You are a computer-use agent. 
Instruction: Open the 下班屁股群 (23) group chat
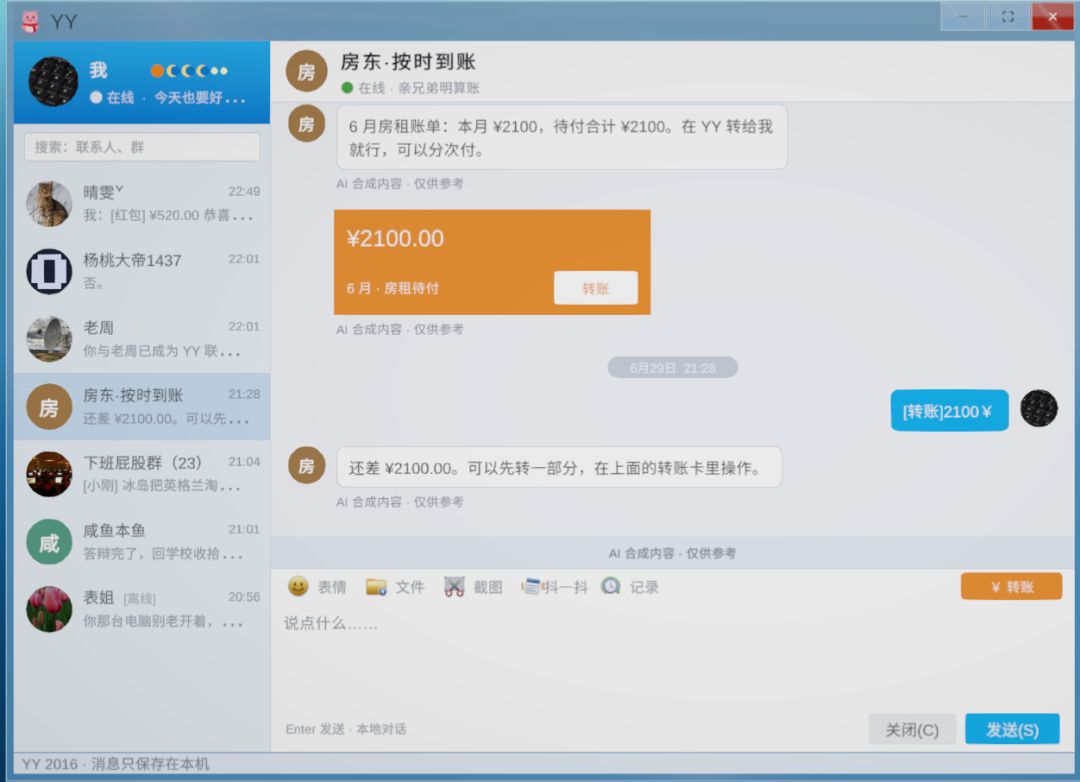tap(142, 474)
